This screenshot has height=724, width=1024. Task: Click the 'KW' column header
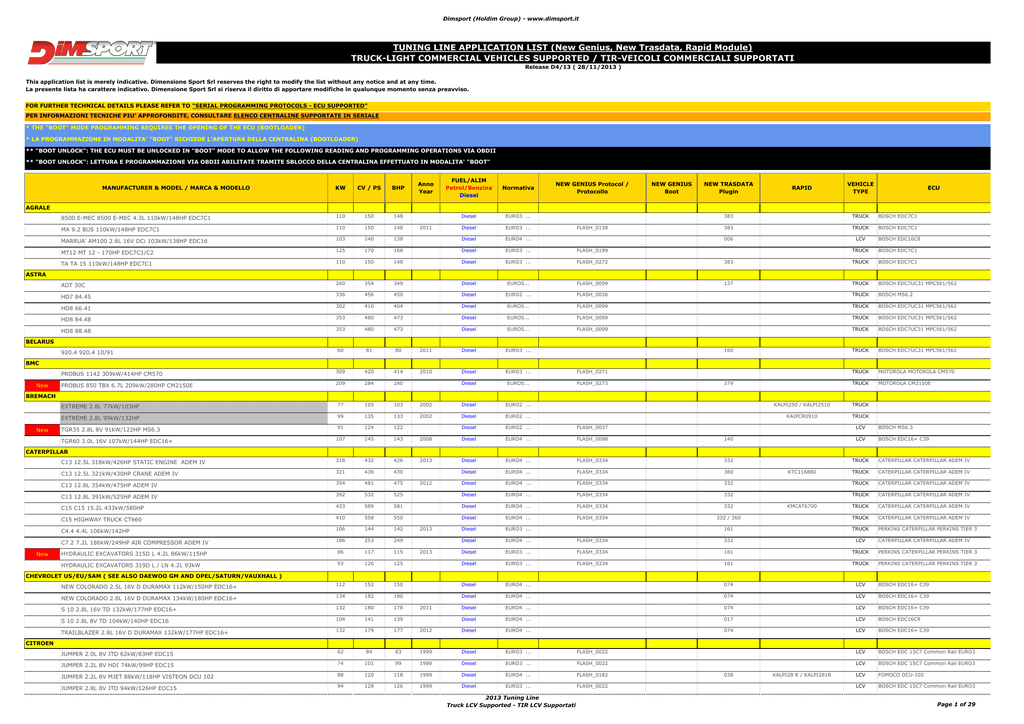click(340, 188)
